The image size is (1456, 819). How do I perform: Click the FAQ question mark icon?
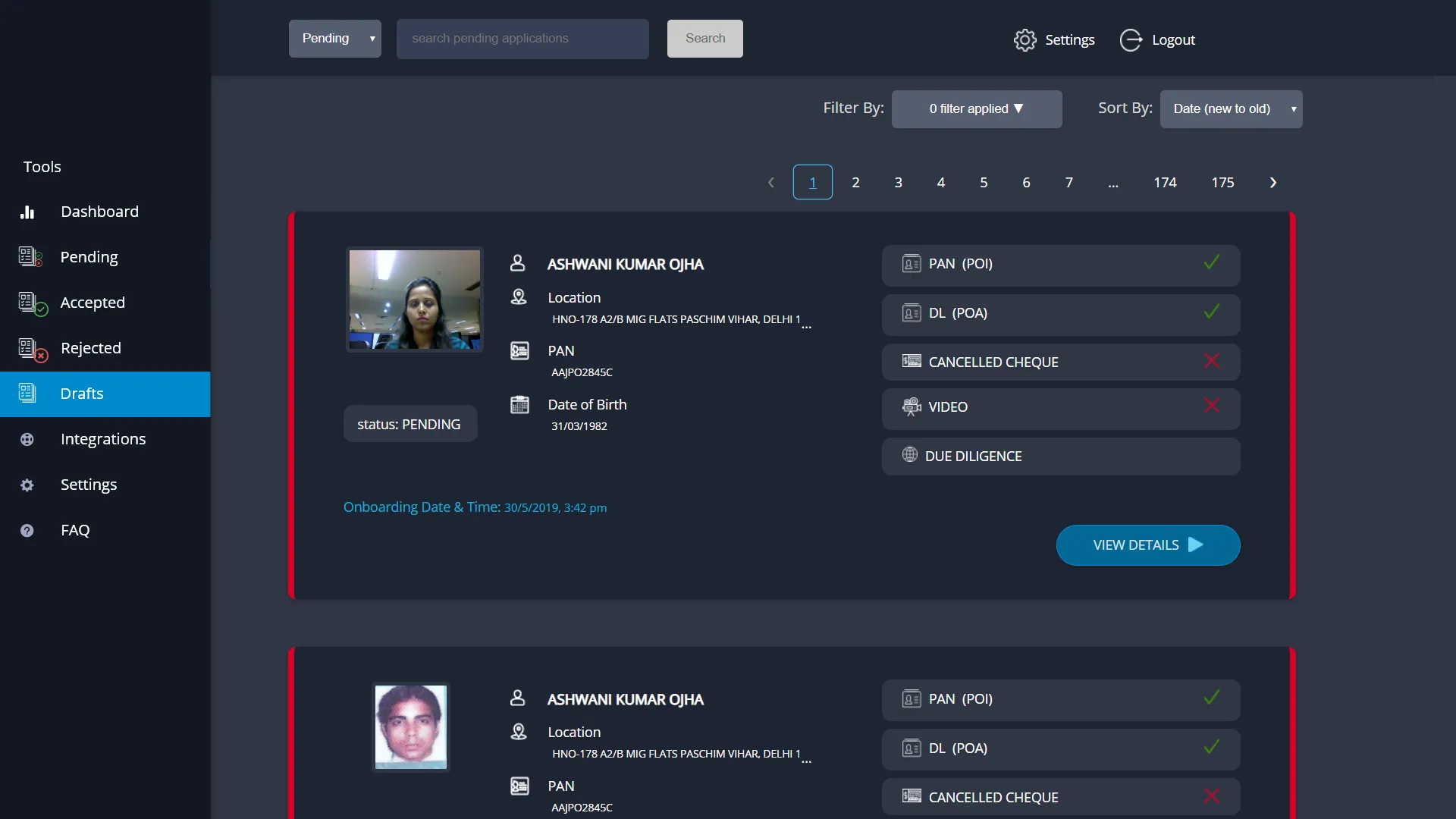pyautogui.click(x=27, y=531)
